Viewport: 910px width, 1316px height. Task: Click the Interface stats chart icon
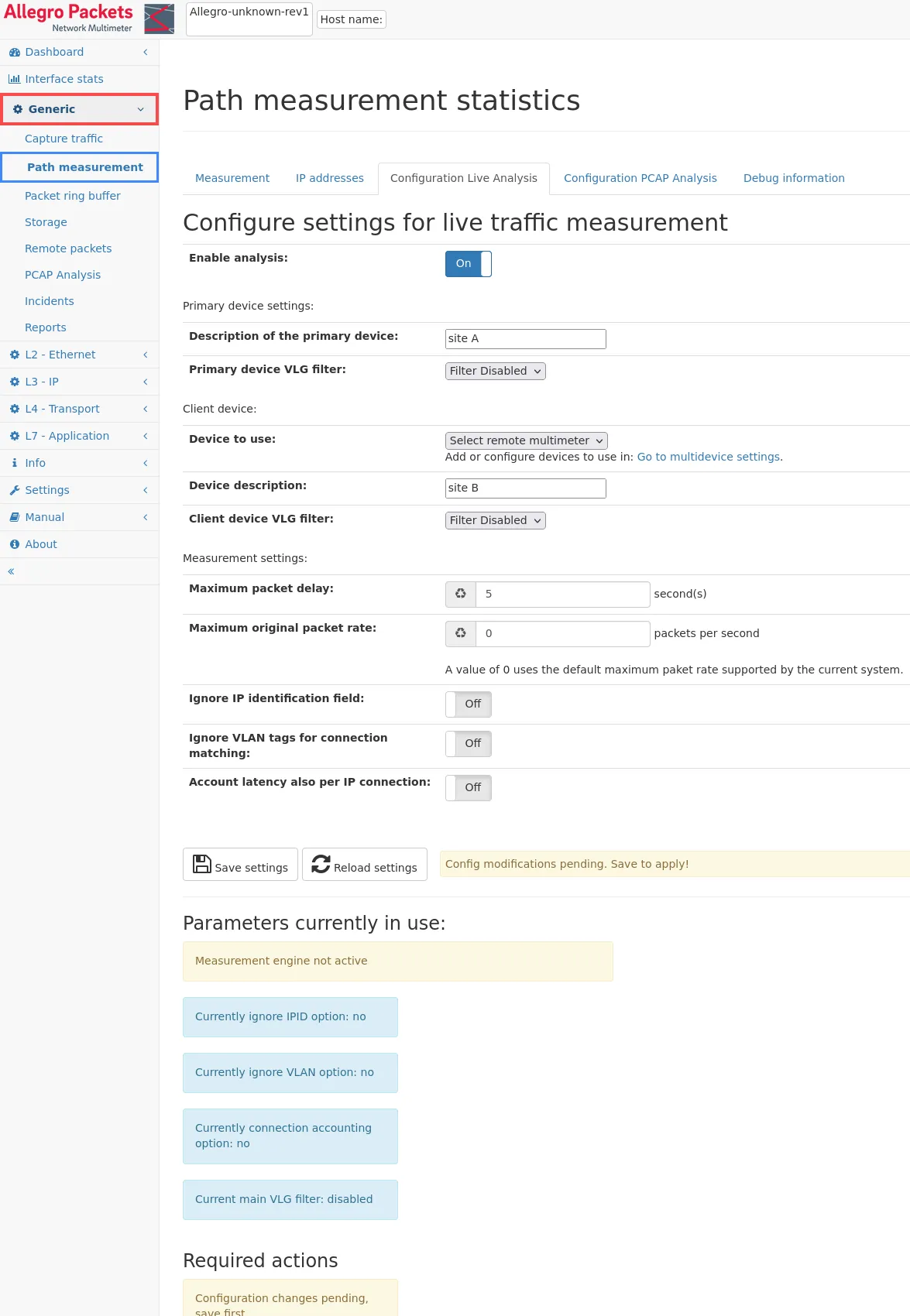pyautogui.click(x=14, y=79)
